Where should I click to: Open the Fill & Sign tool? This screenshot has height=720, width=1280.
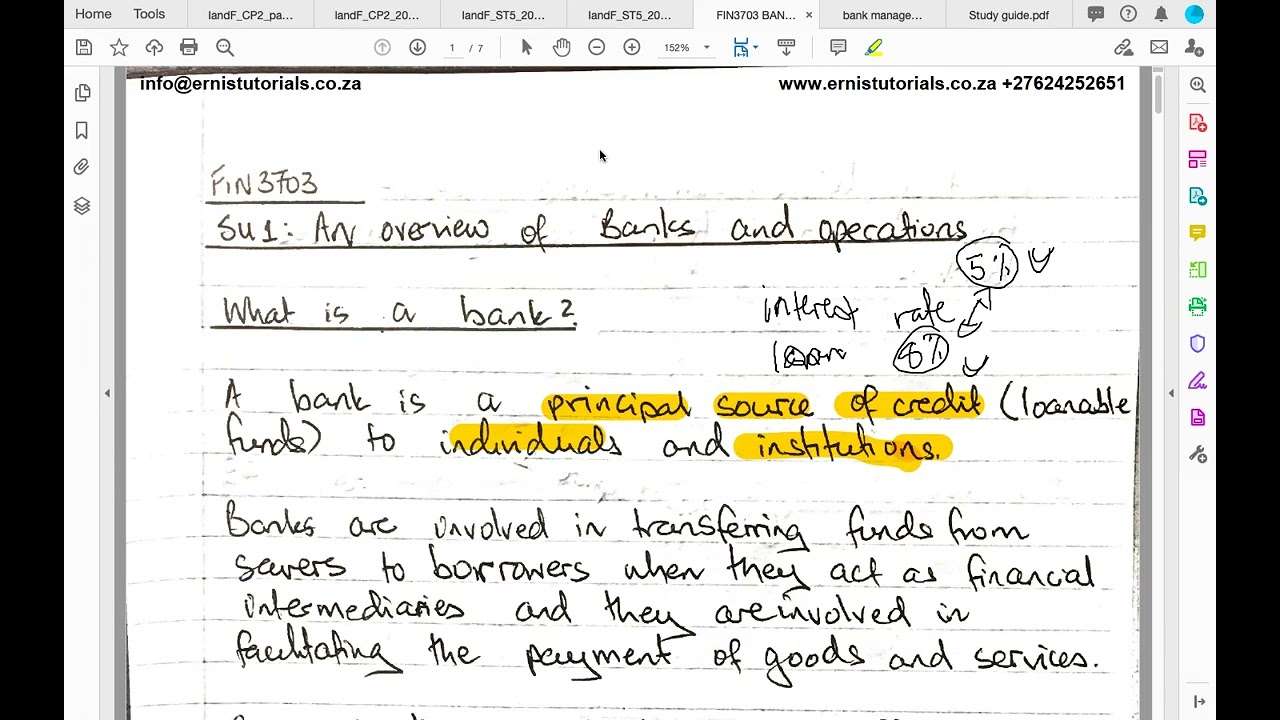(x=1198, y=381)
